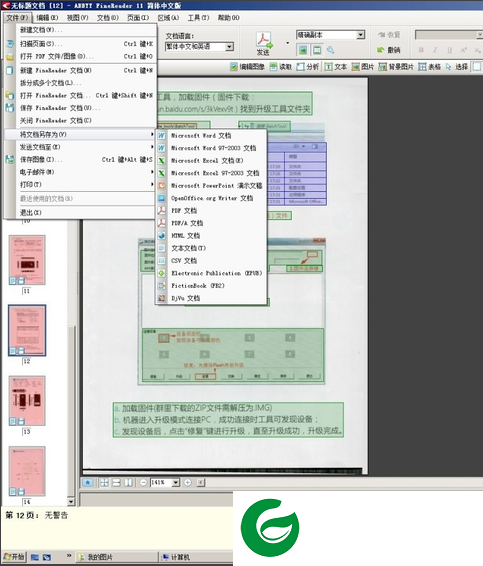Click the 撤销 undo button
The image size is (483, 566).
[x=388, y=50]
